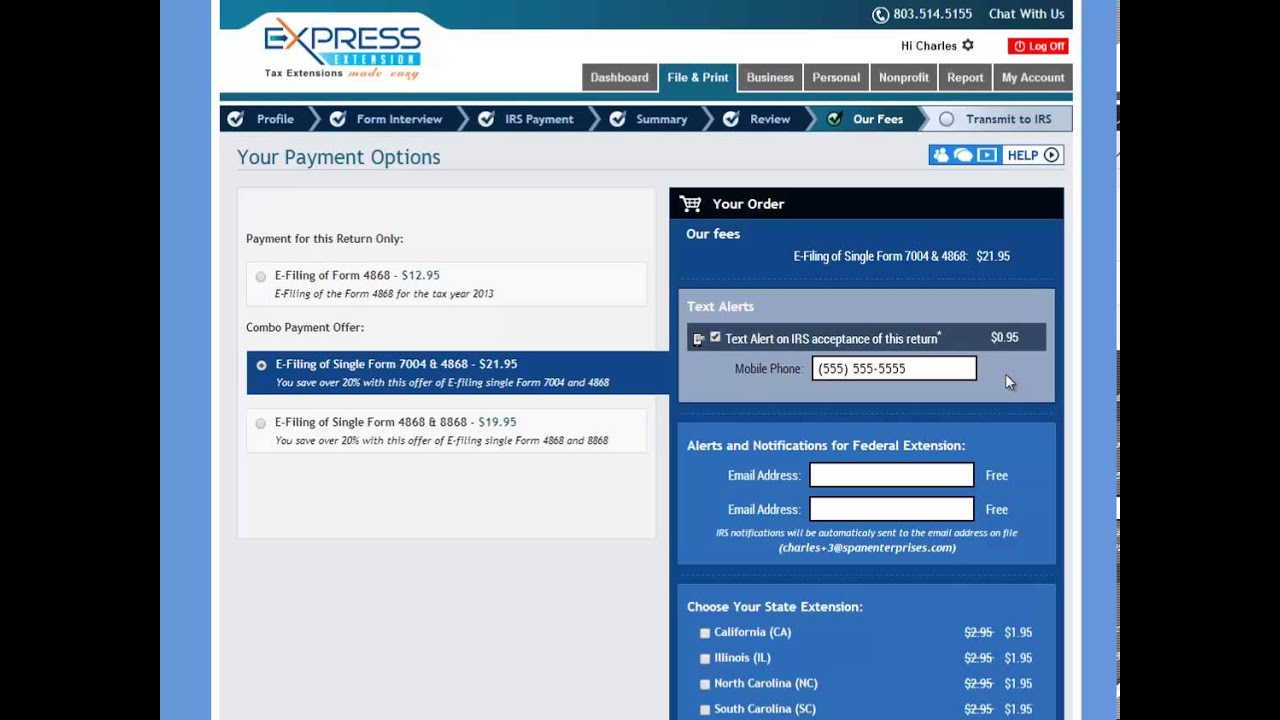This screenshot has height=720, width=1280.
Task: Uncheck Text Alert on IRS acceptance checkbox
Action: tap(715, 338)
